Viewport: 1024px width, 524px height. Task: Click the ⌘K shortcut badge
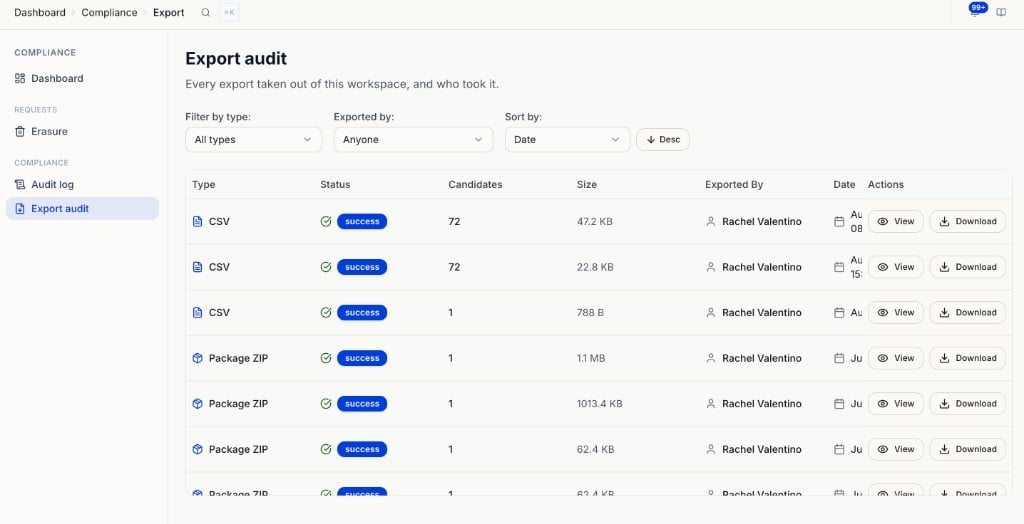coord(229,12)
